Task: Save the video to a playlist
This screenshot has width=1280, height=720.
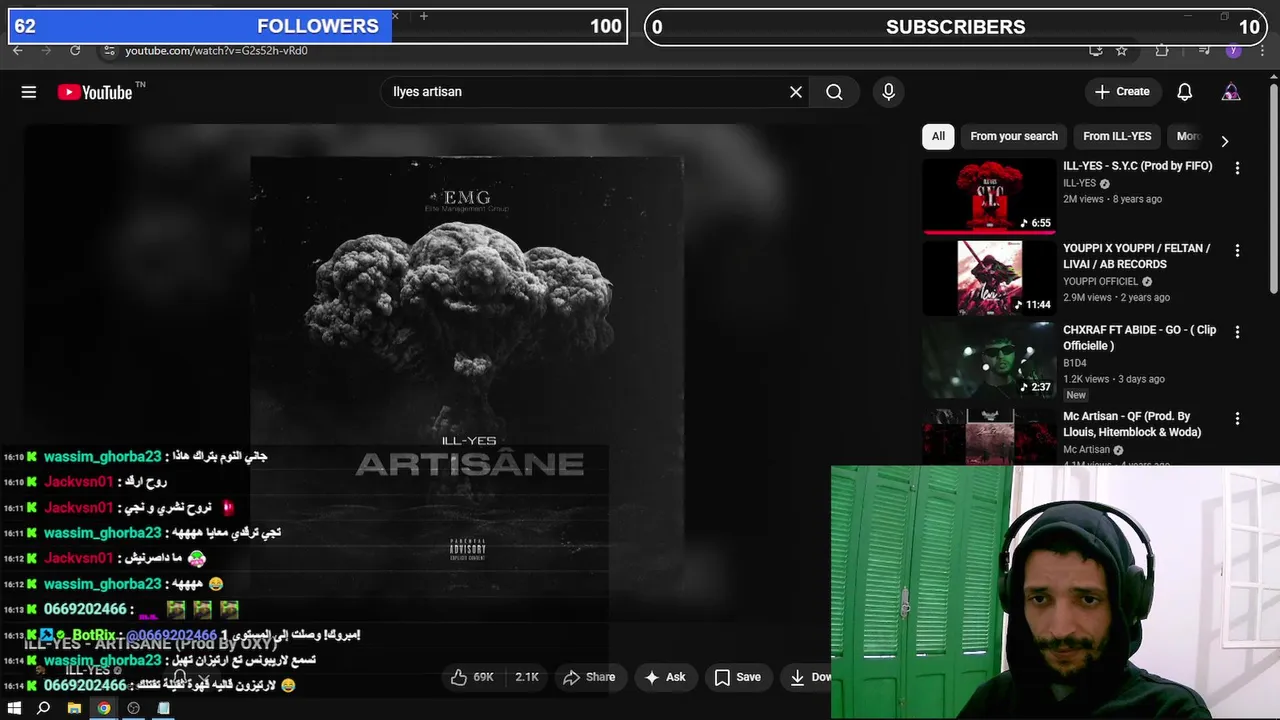Action: click(x=737, y=677)
